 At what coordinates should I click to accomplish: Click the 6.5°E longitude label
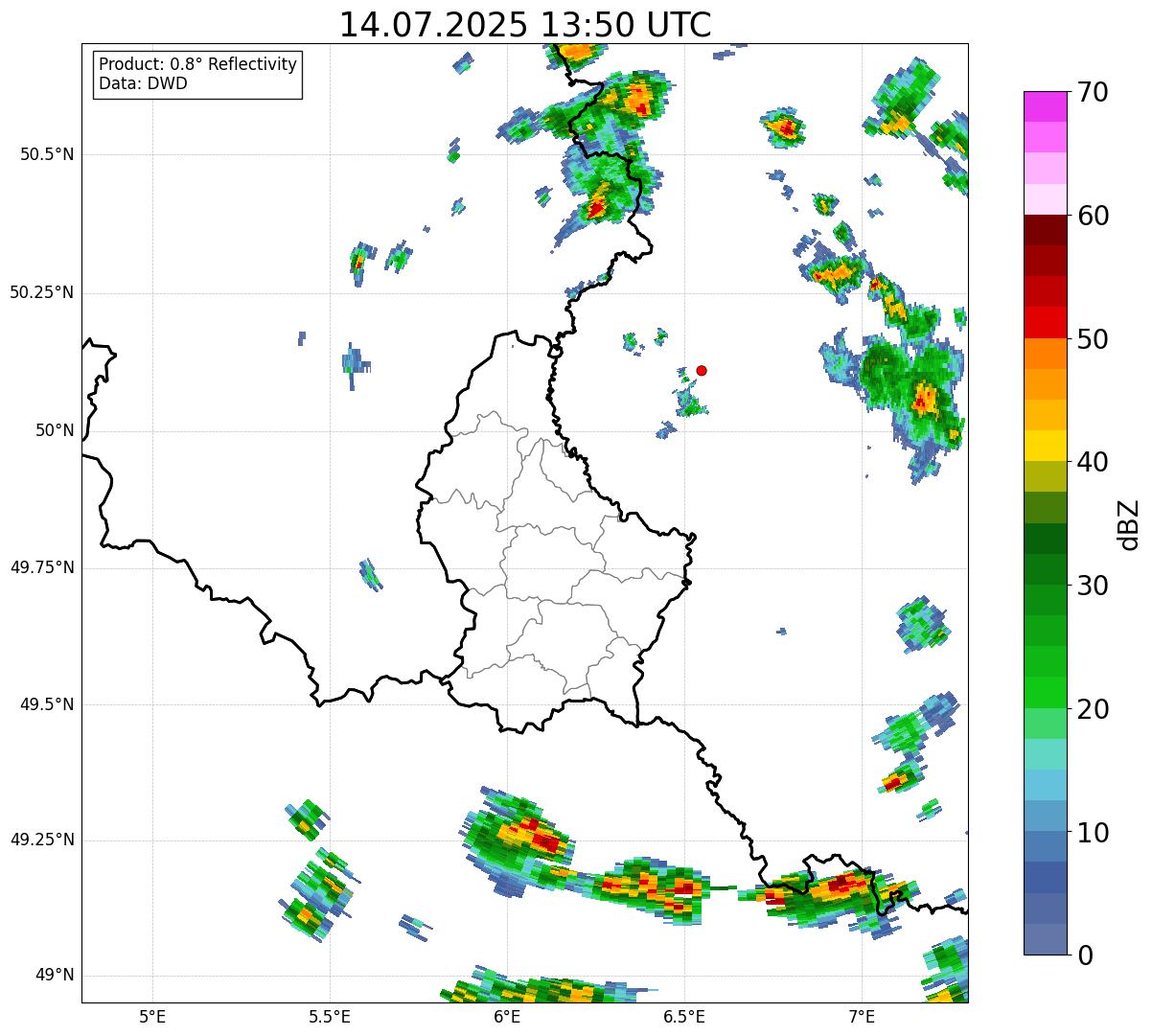tap(684, 1016)
